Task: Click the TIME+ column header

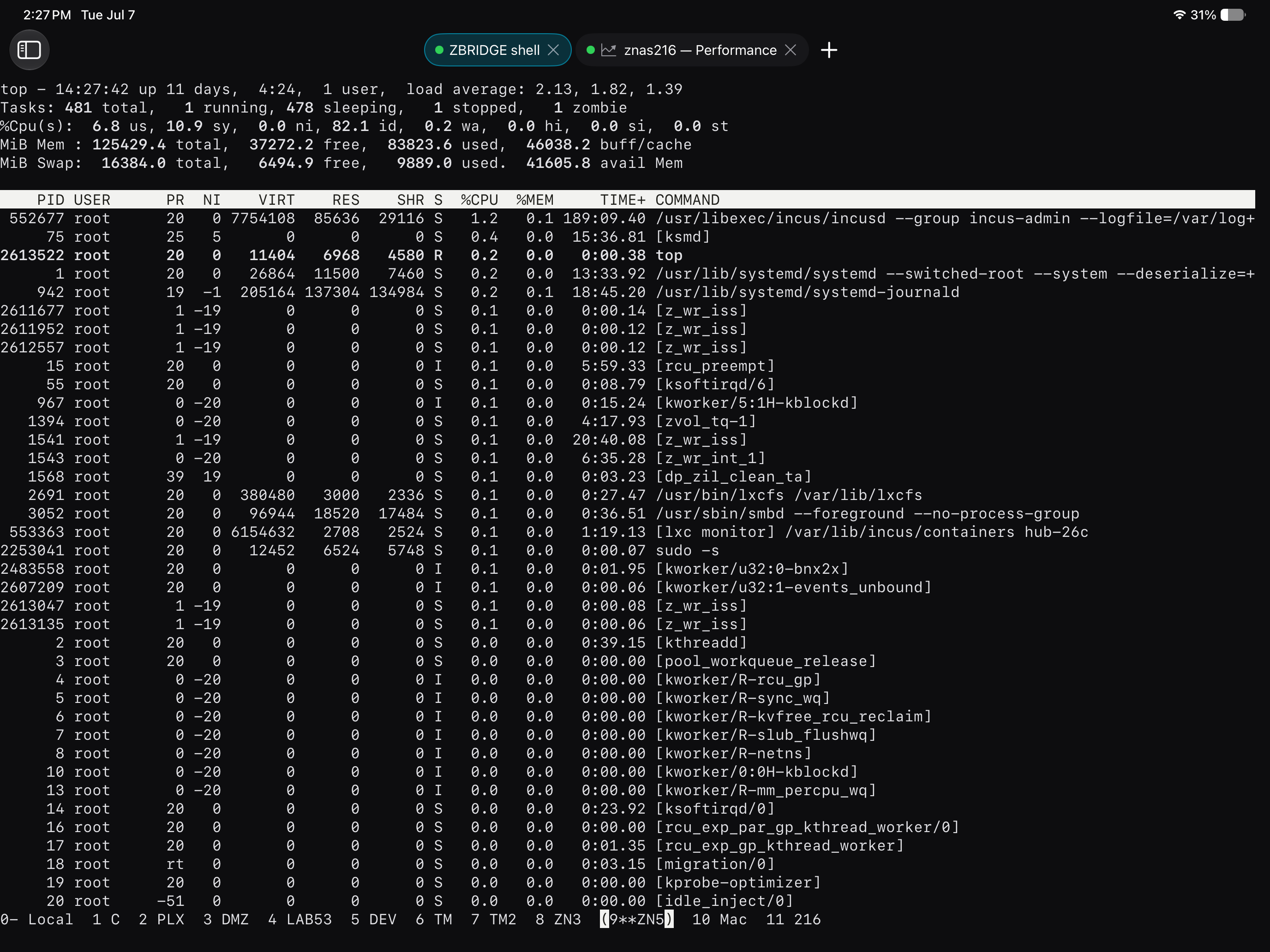Action: click(623, 200)
